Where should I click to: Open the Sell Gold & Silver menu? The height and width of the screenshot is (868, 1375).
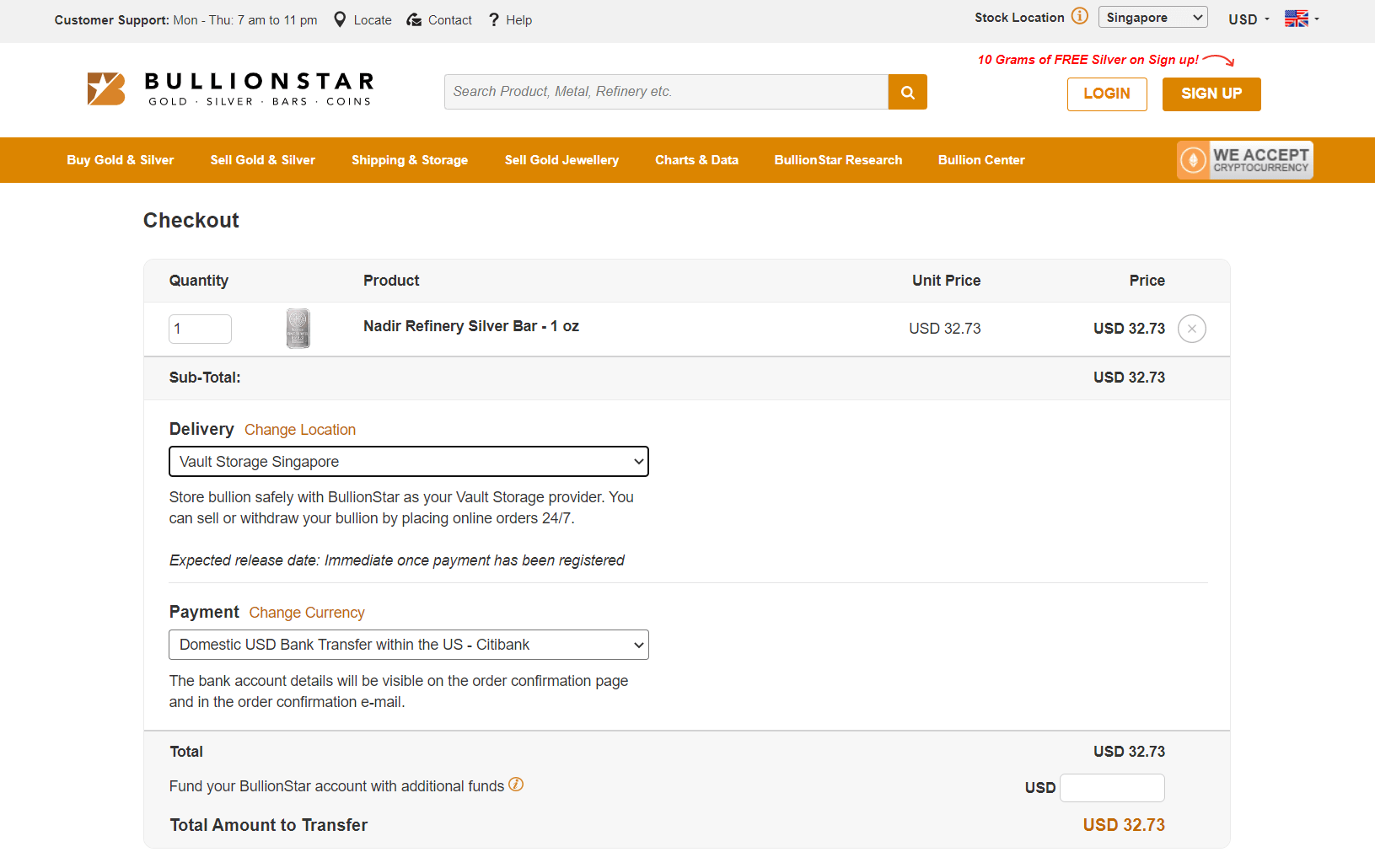pyautogui.click(x=263, y=160)
